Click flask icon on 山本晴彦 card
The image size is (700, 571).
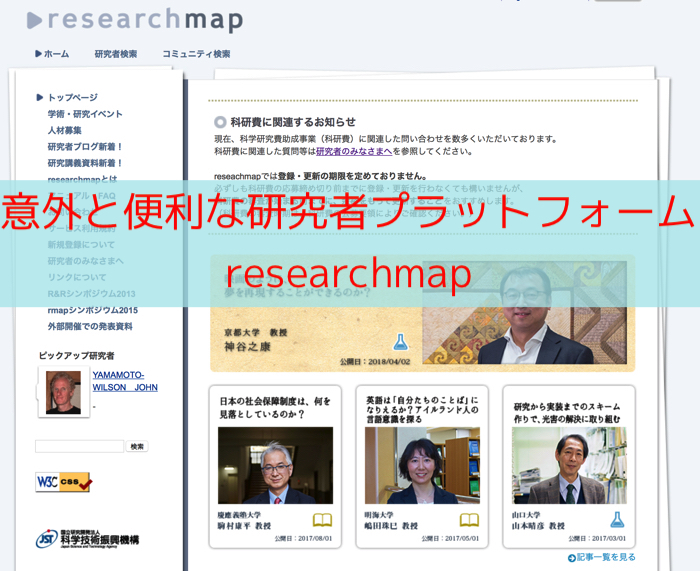coord(617,520)
